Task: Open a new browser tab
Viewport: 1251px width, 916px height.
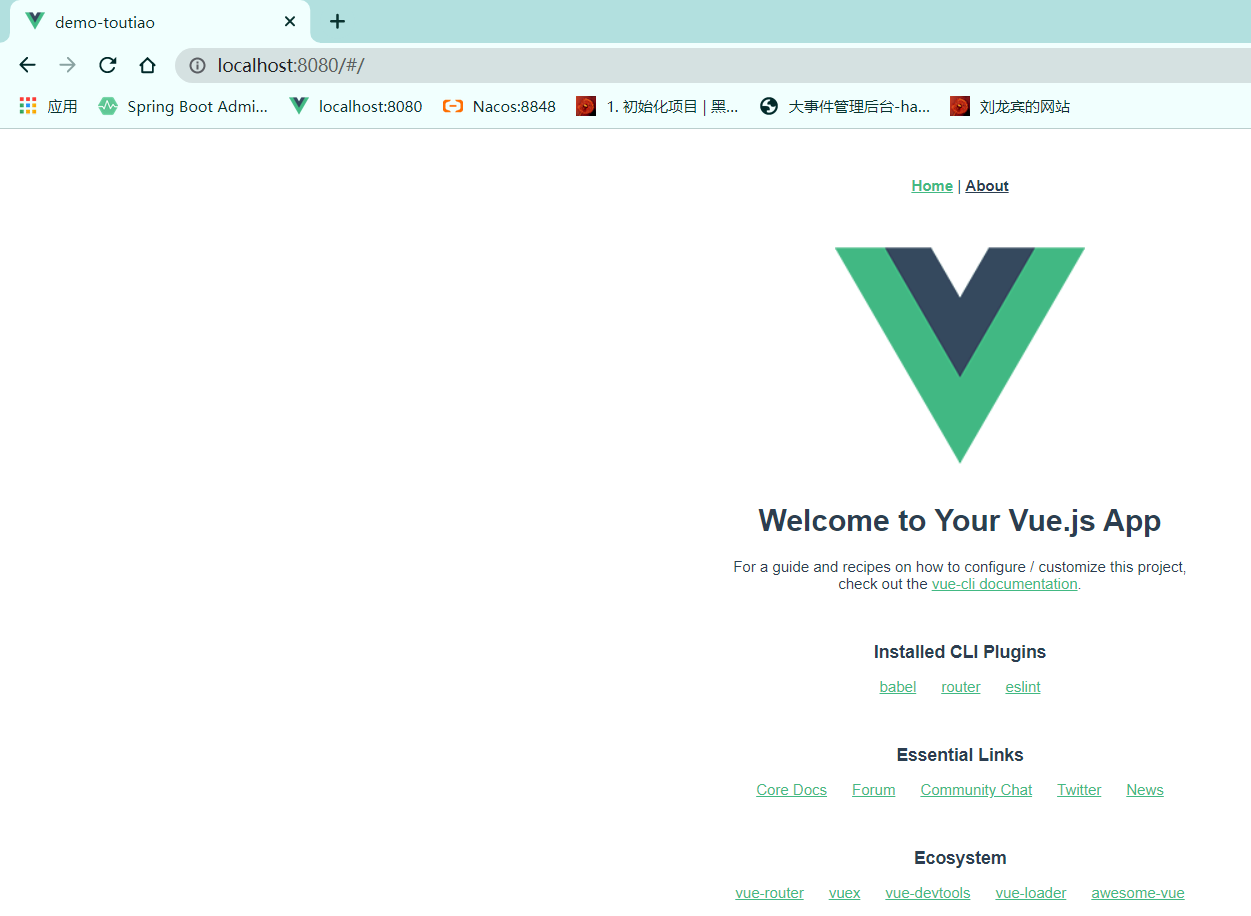Action: click(338, 21)
